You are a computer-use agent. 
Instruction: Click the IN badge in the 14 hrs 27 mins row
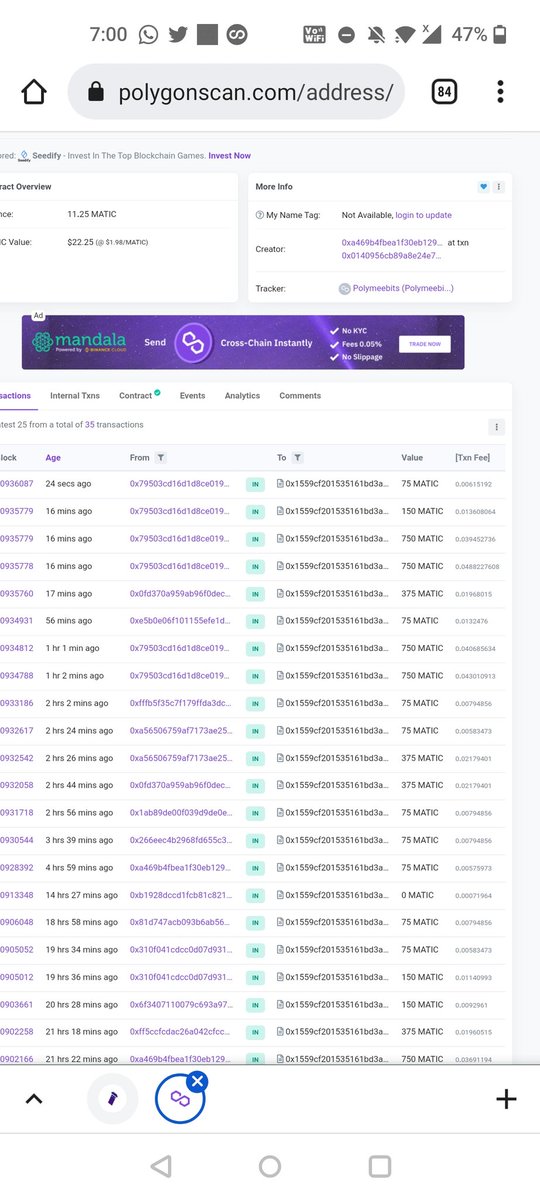[x=255, y=895]
